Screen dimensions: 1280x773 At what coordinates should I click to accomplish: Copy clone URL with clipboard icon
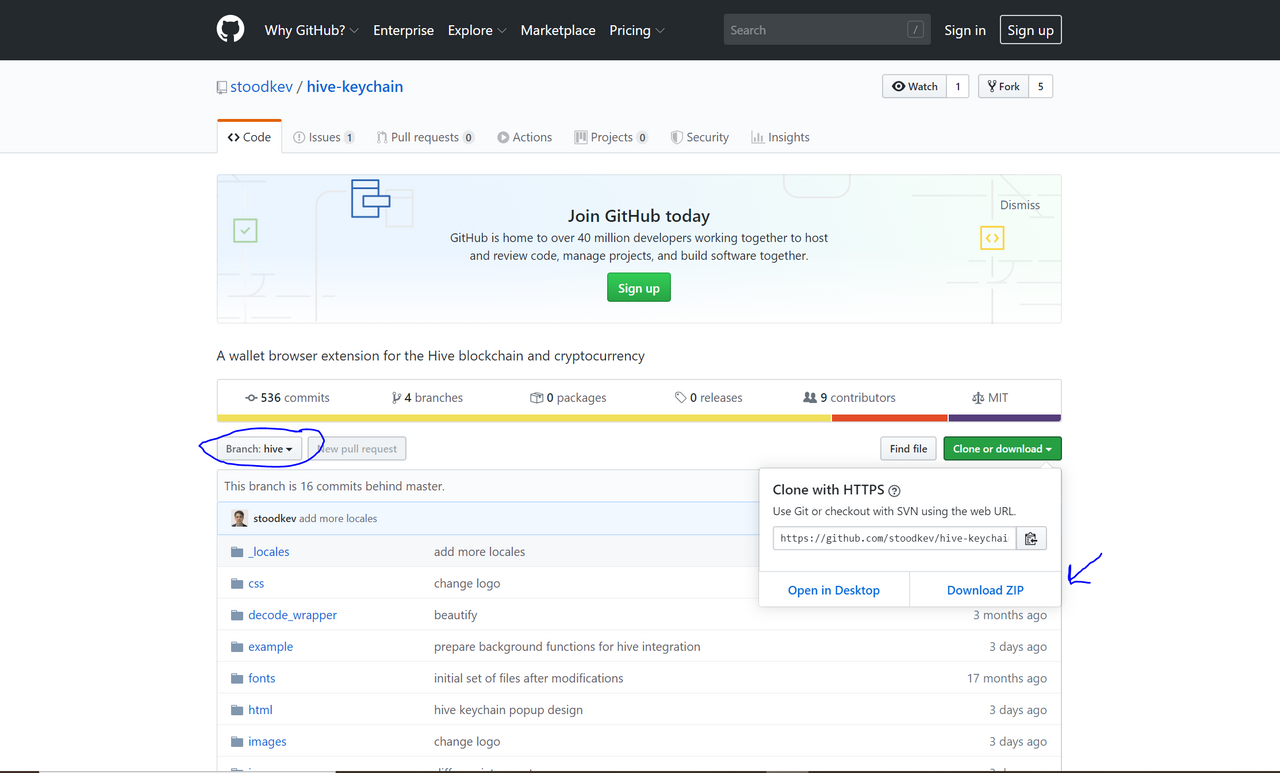pos(1031,538)
